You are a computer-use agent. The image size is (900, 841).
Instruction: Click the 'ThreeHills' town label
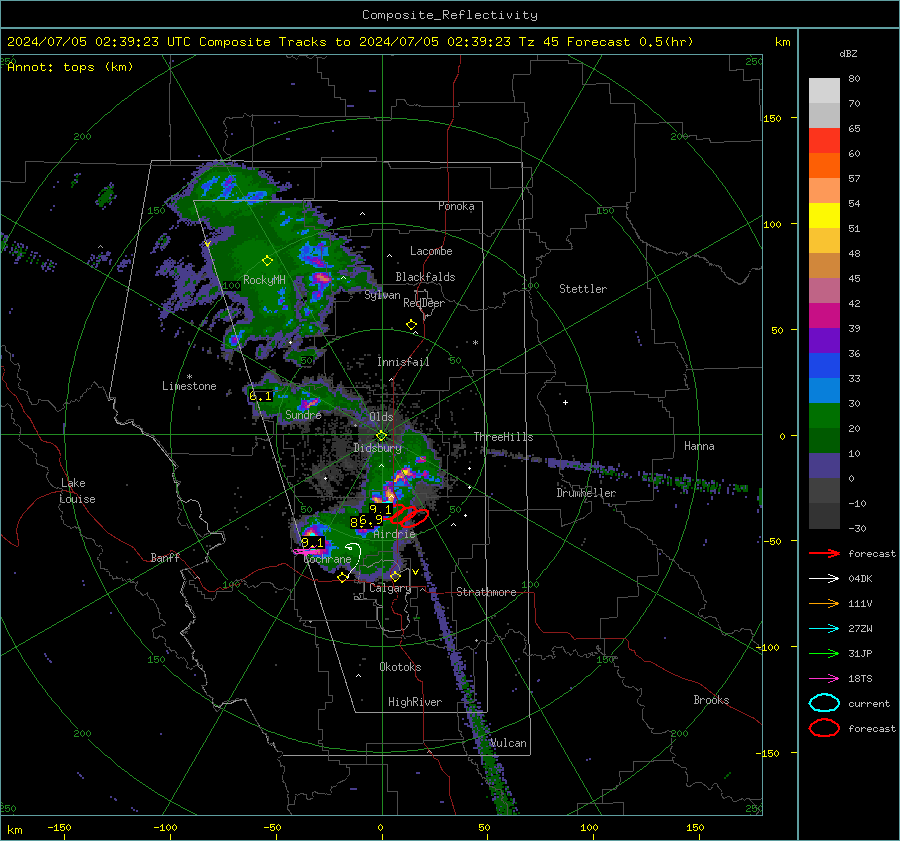click(503, 437)
